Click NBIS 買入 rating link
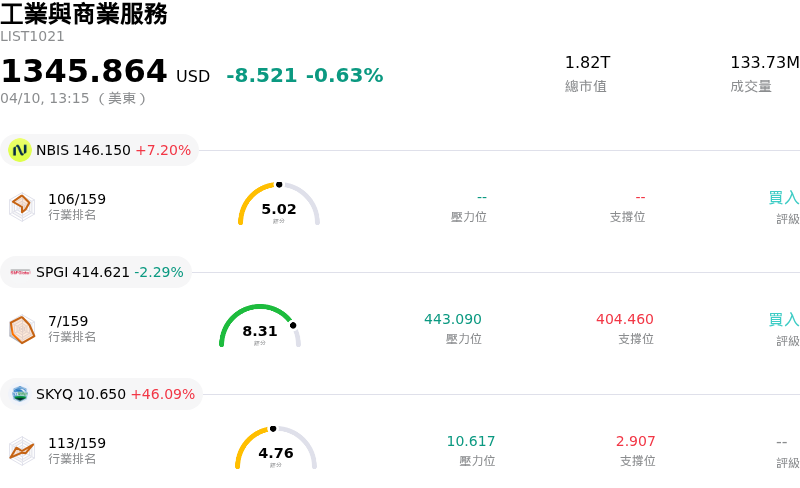Screen dimensions: 800x488 (783, 198)
